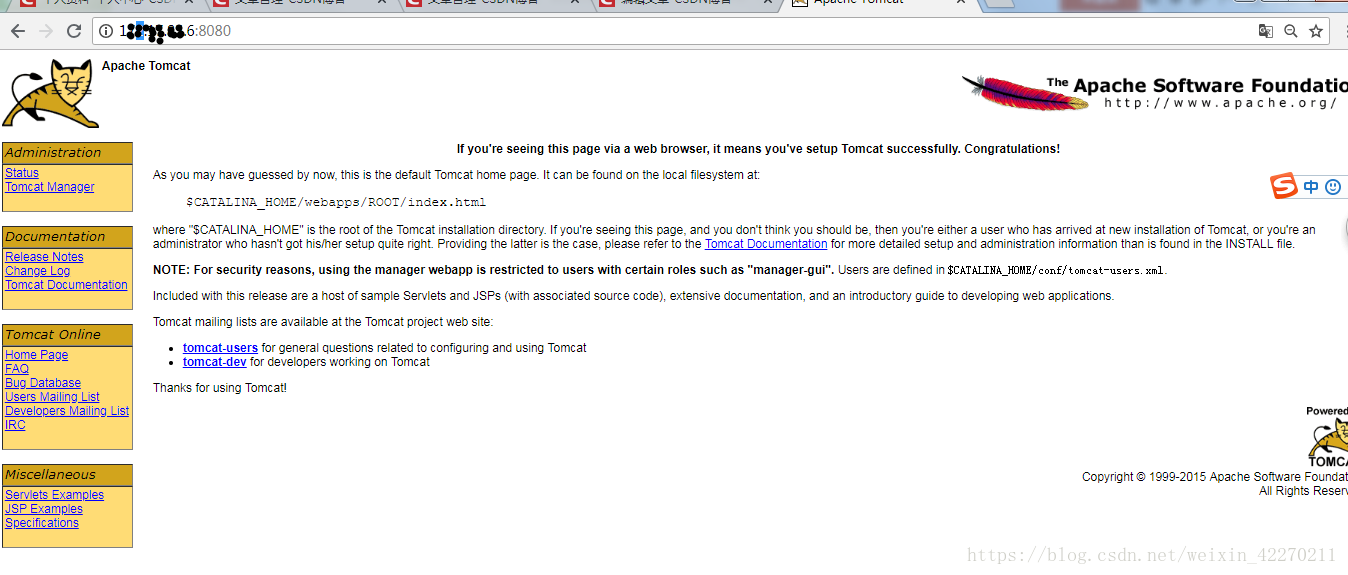This screenshot has height=575, width=1348.
Task: Bookmark this page with the star icon
Action: (1316, 31)
